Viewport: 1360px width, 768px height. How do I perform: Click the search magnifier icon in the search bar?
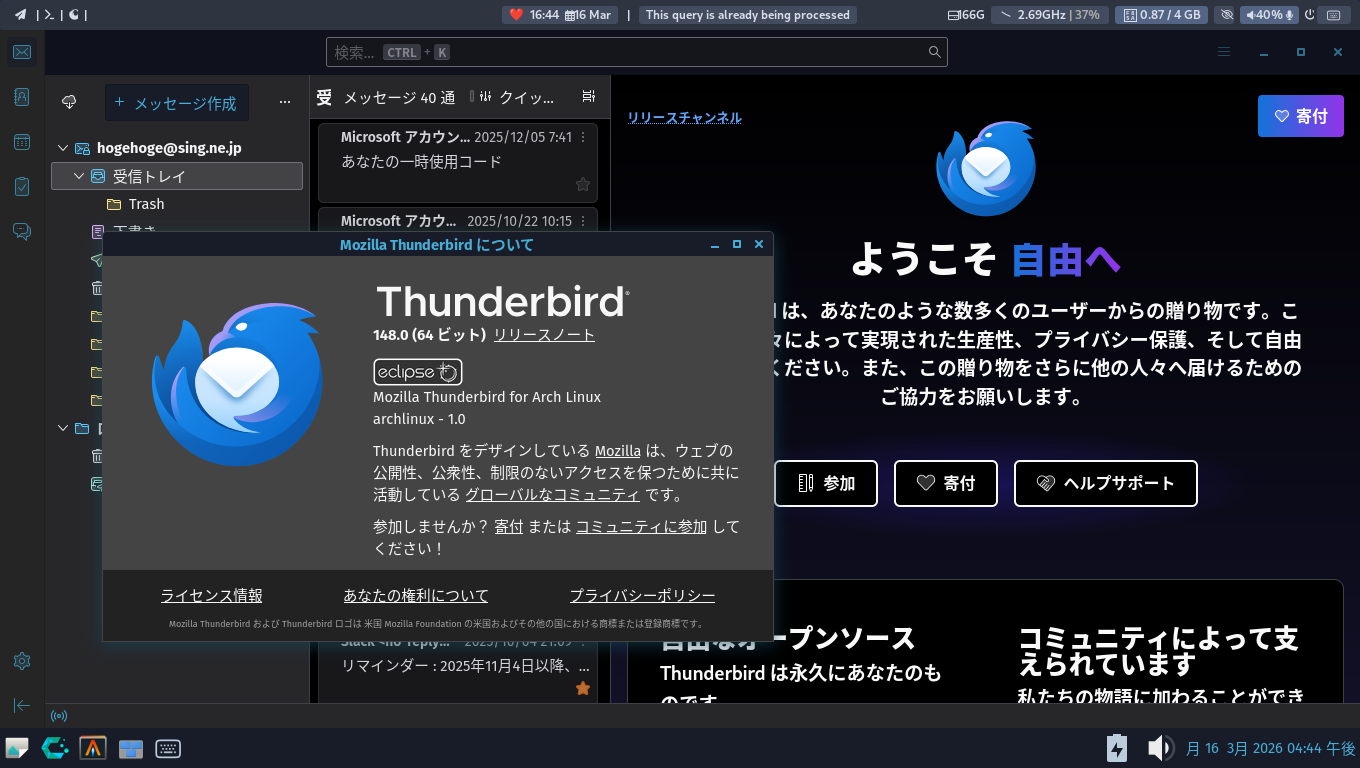(x=935, y=52)
